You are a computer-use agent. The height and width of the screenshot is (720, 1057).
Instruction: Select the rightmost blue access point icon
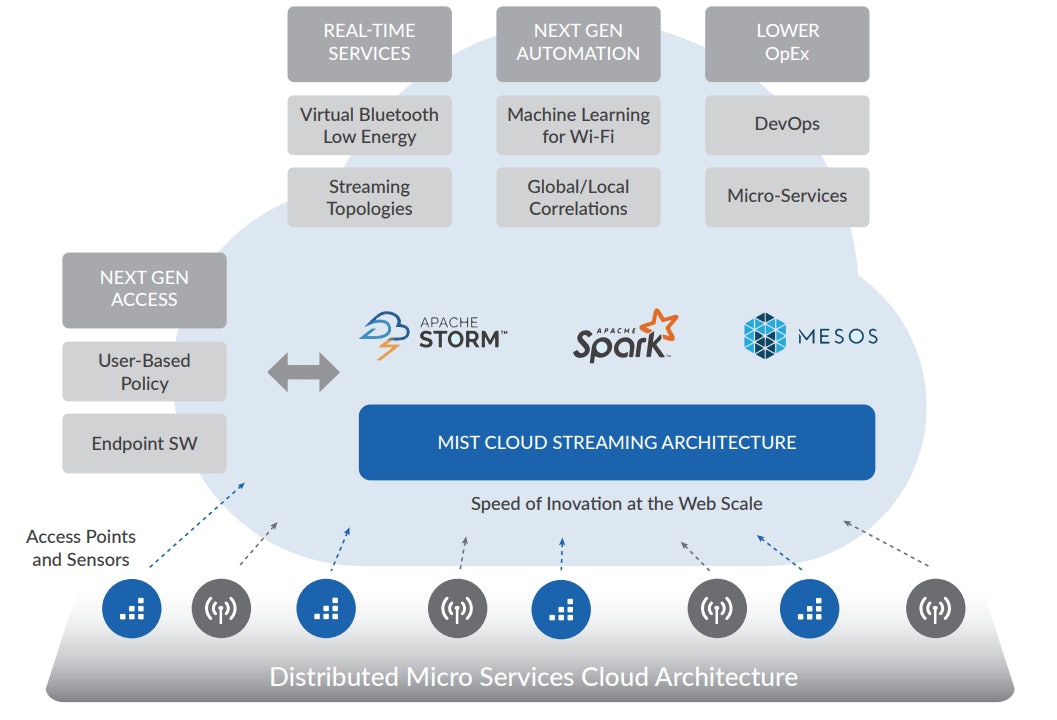(x=809, y=608)
